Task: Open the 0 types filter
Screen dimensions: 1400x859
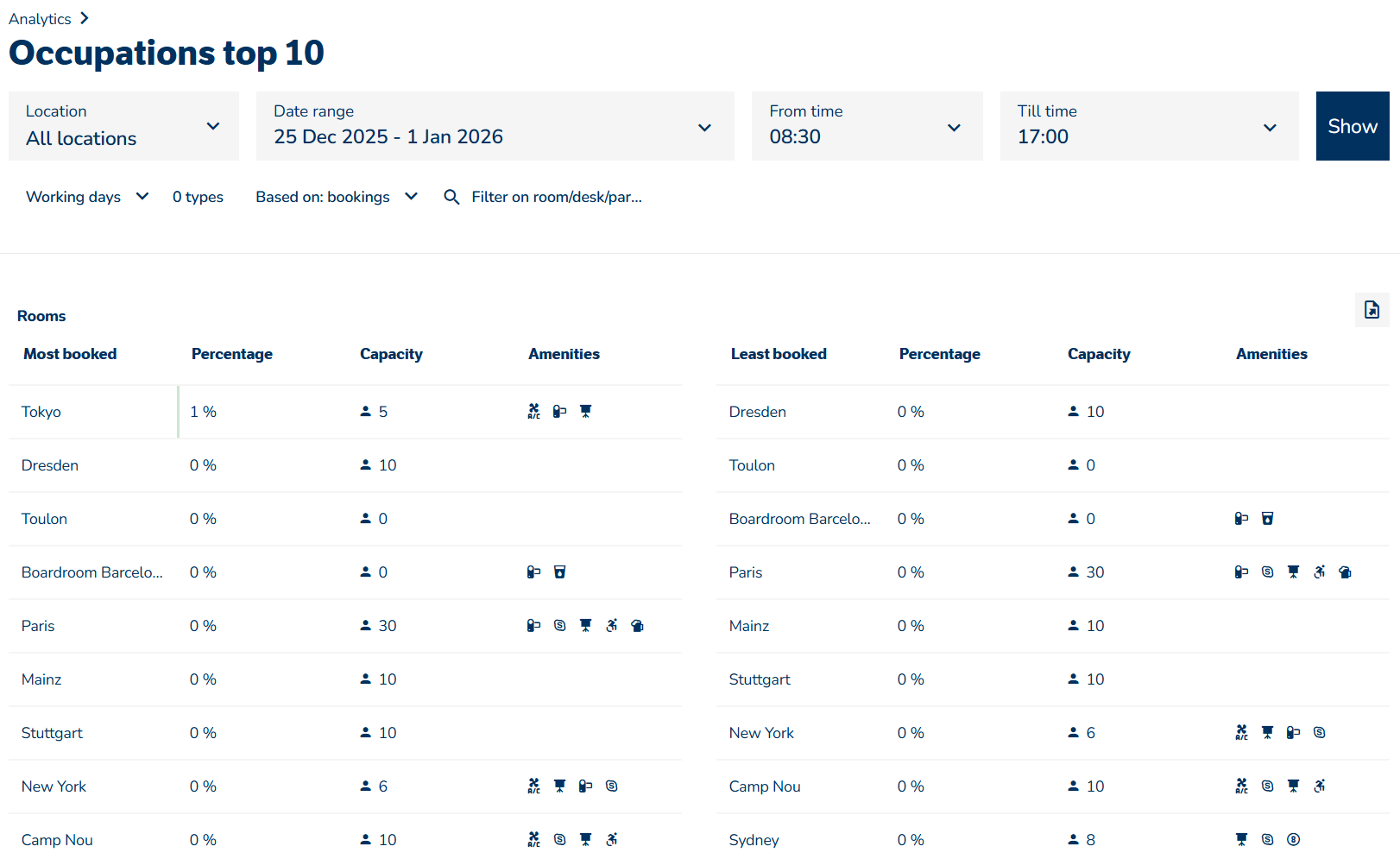Action: 198,198
